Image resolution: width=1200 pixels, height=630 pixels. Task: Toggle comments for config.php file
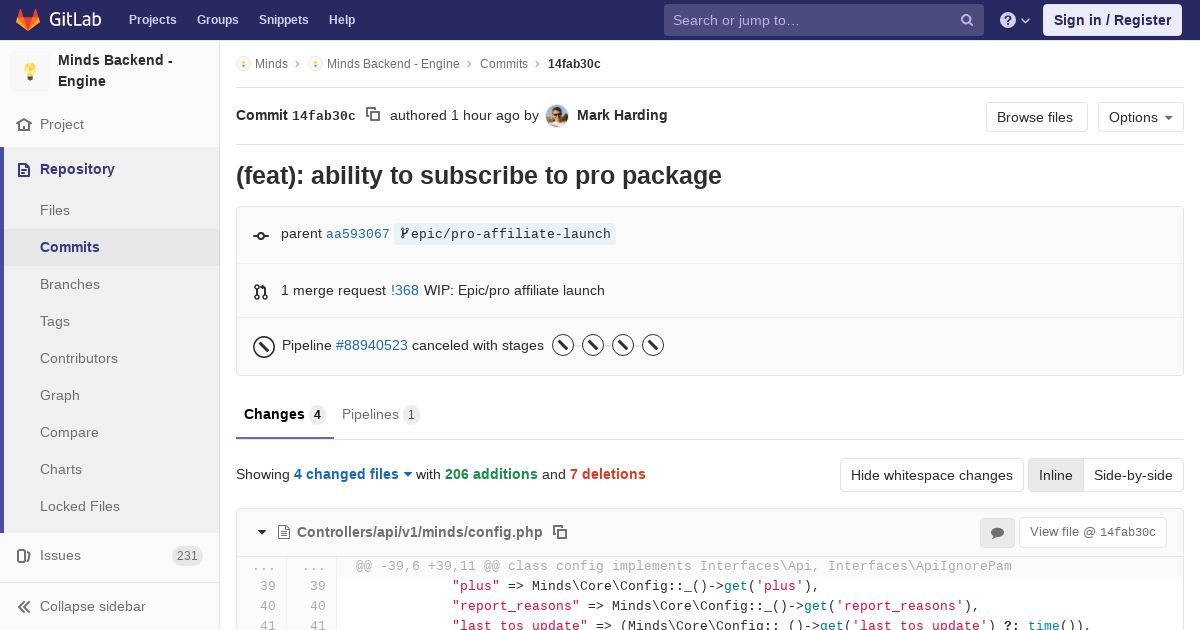997,533
